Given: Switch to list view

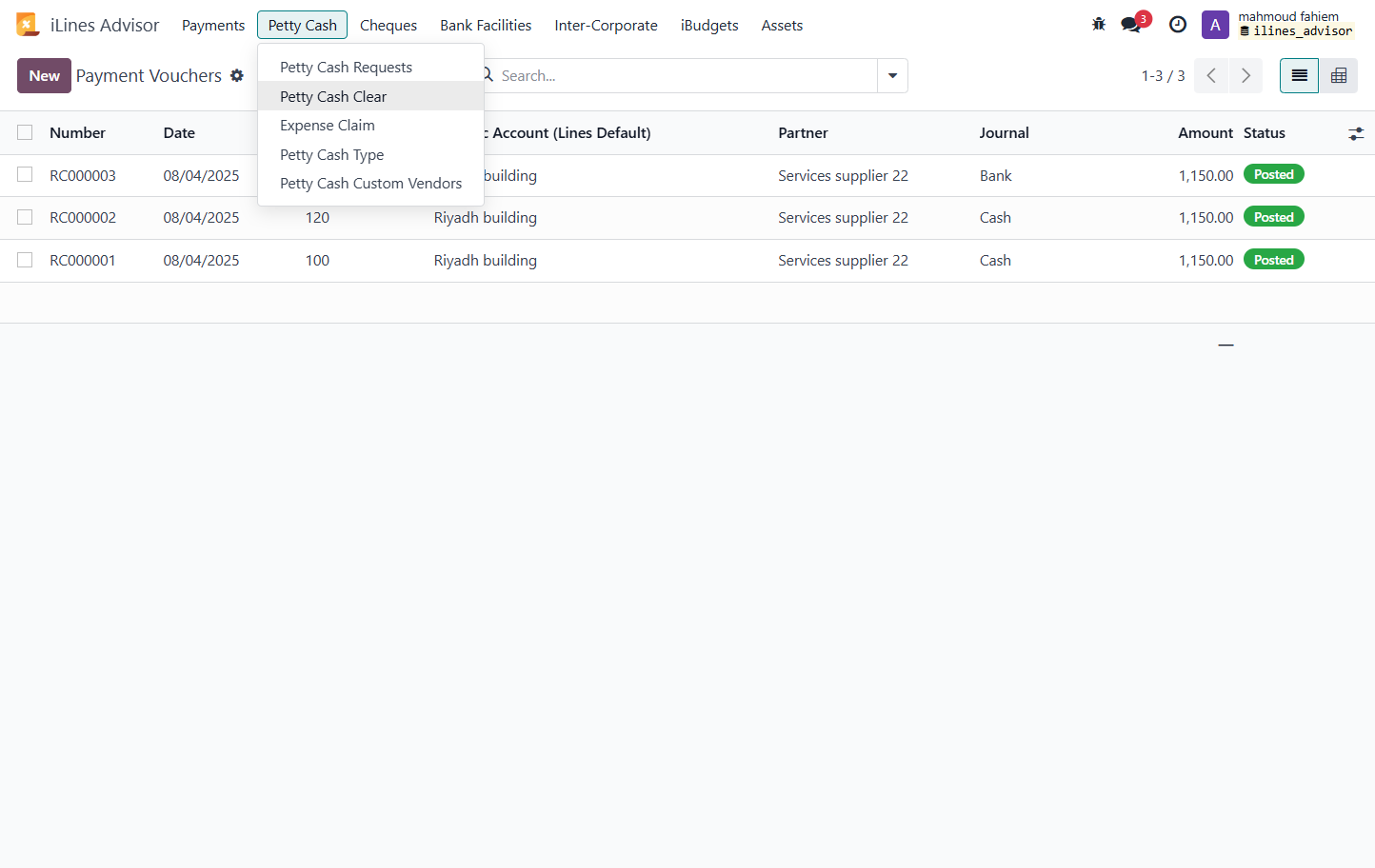Looking at the screenshot, I should (1299, 76).
